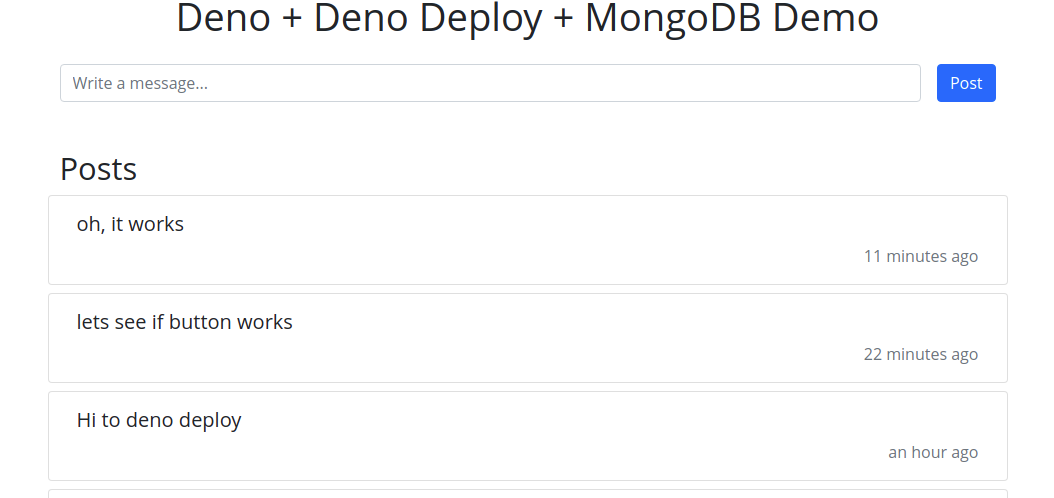Screen dimensions: 1054x498
Task: Click the word "works" in the first post
Action: pos(156,224)
